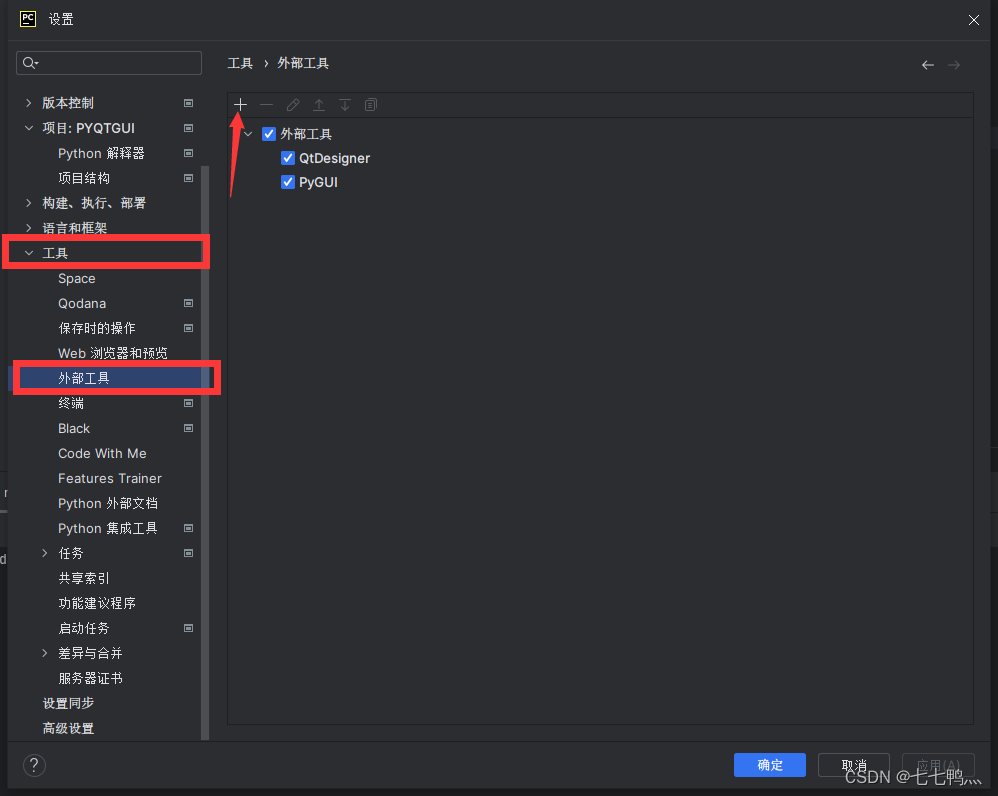Copy selected tool with copy icon
998x796 pixels.
371,104
